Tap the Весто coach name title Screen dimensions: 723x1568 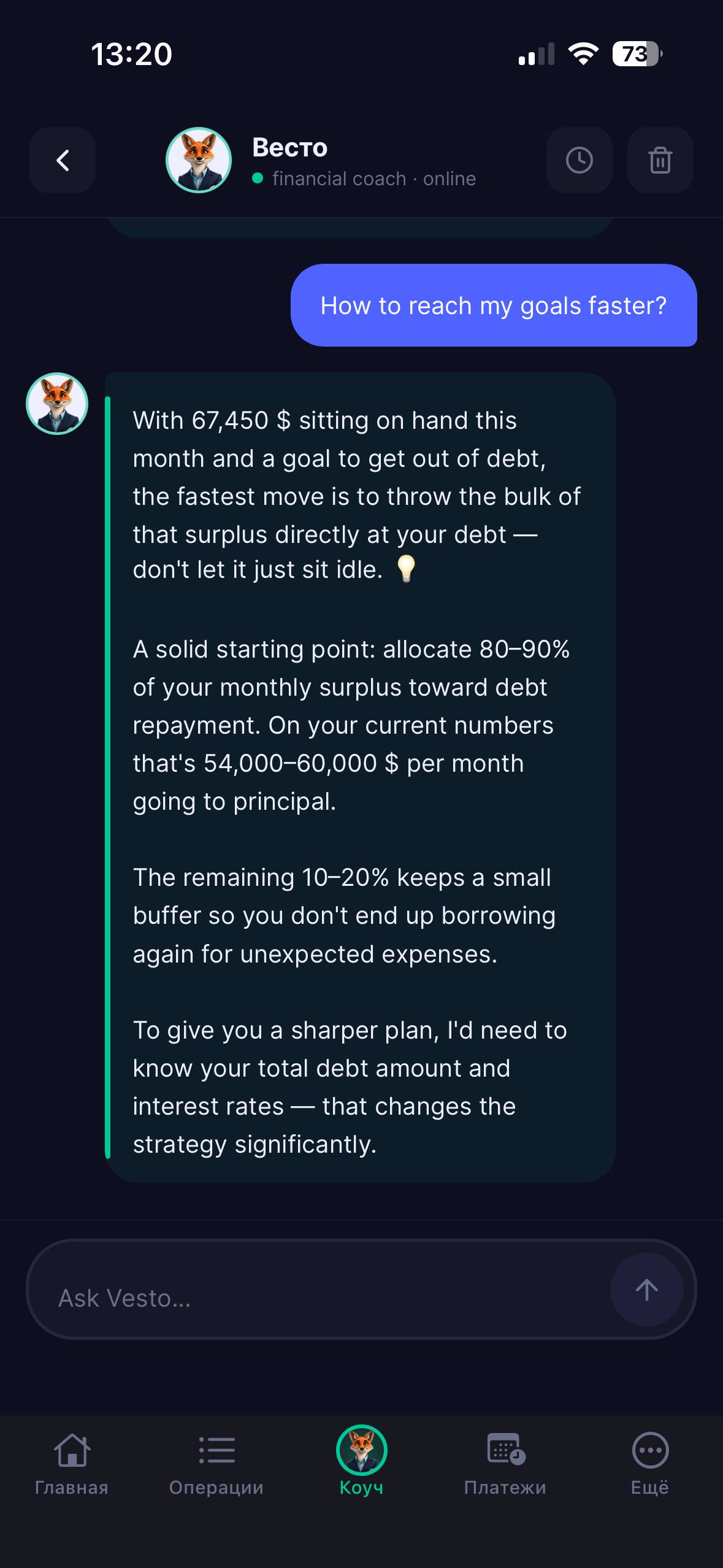tap(290, 147)
